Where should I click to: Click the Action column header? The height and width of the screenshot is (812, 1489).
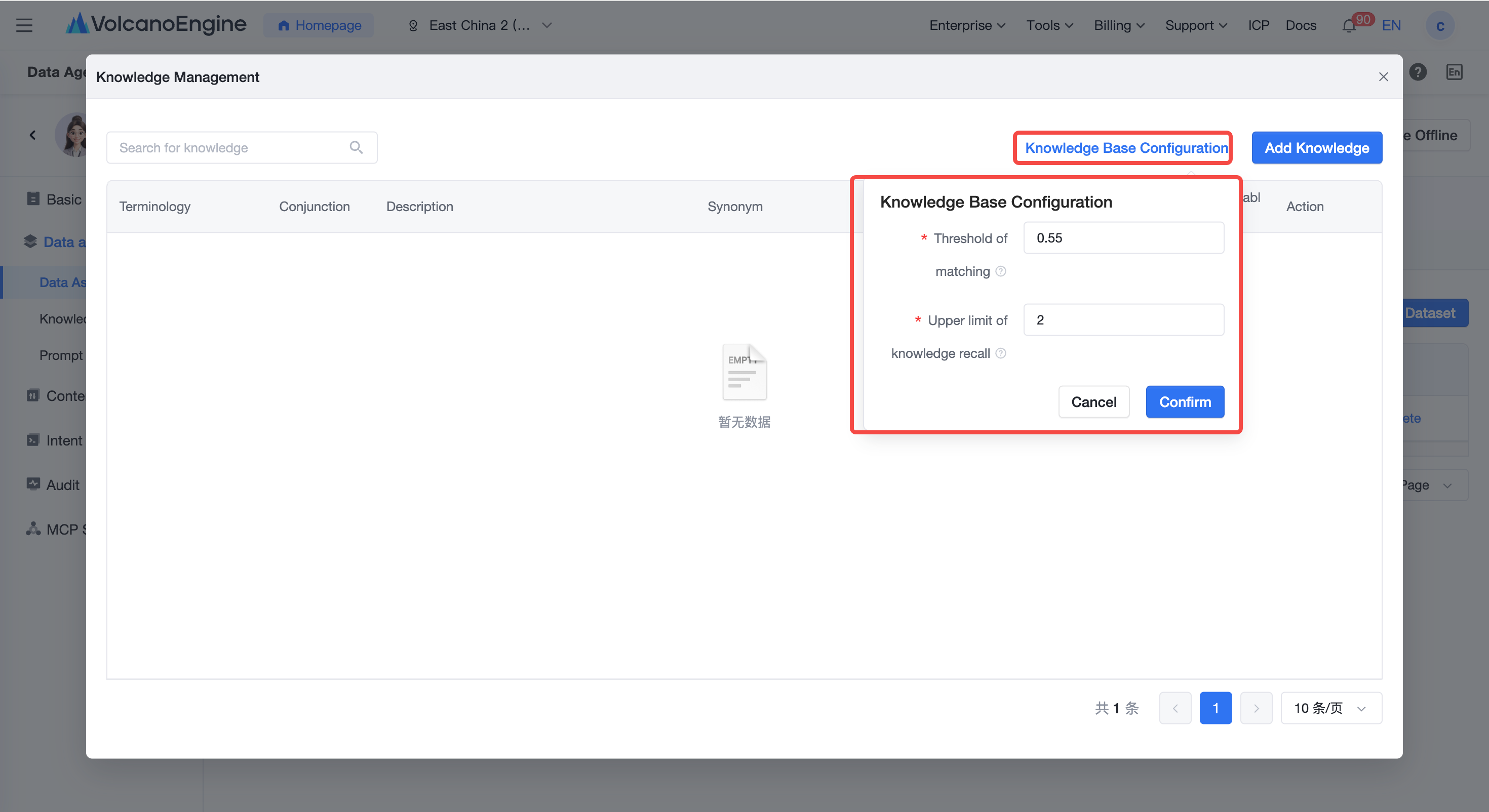click(1305, 207)
